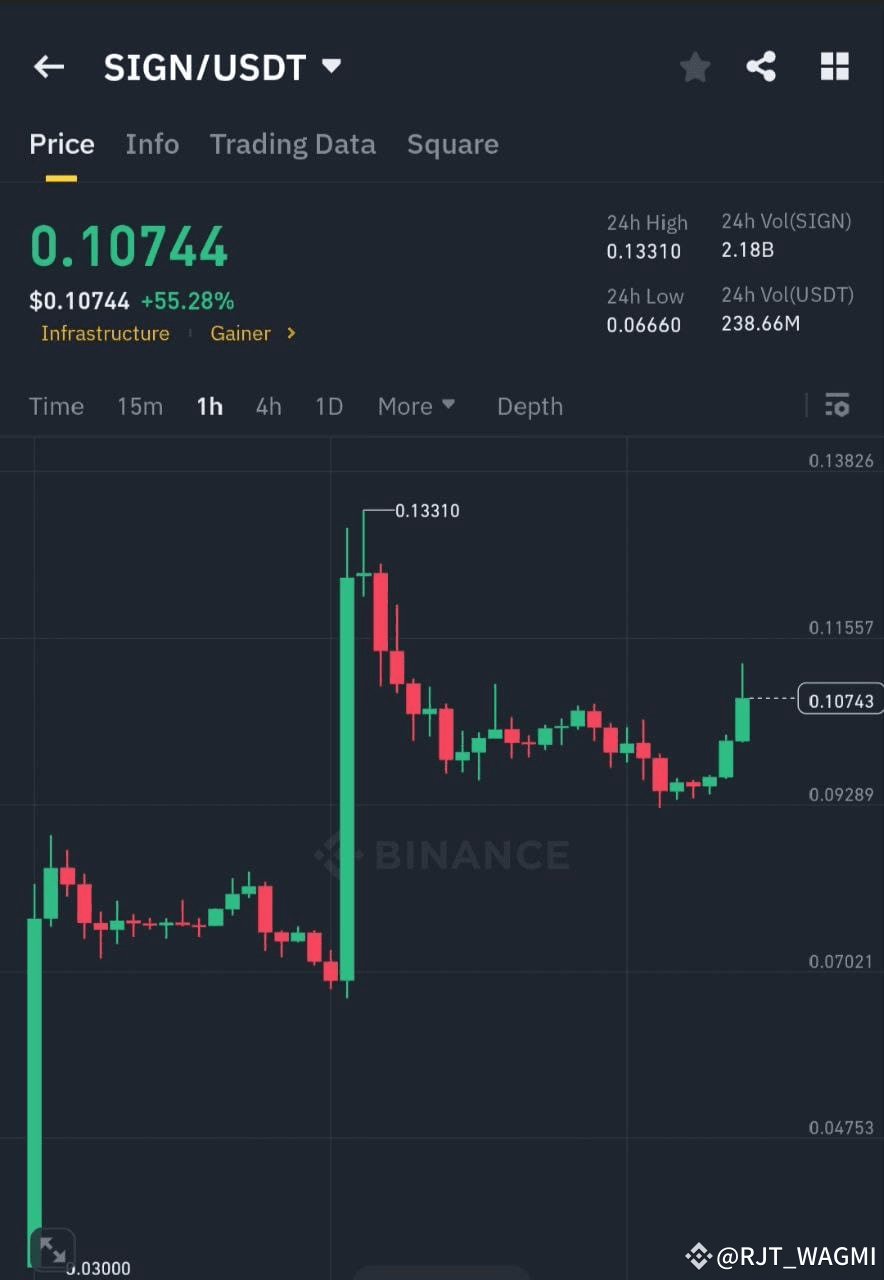Tap the 24h High value 0.13310
884x1280 pixels.
click(x=644, y=251)
